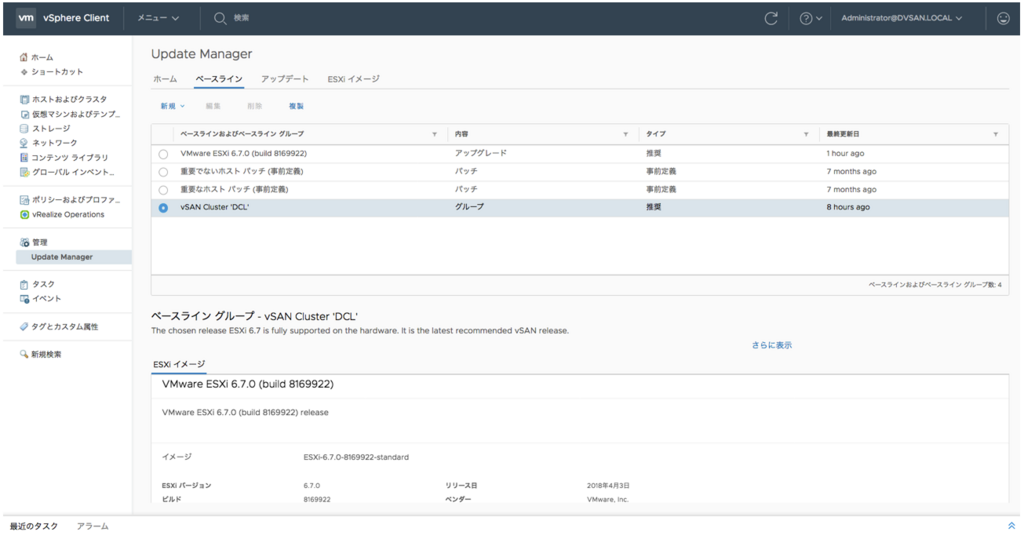1024x539 pixels.
Task: Click the 'VMware, Inc.' vendor value
Action: 607,499
